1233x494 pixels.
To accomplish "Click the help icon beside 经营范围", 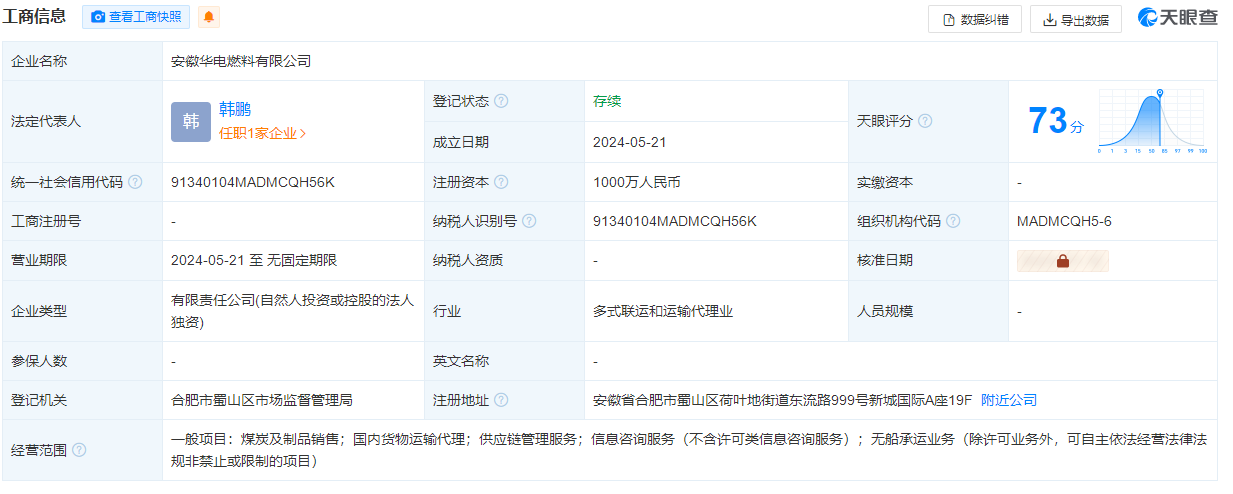I will coord(79,450).
